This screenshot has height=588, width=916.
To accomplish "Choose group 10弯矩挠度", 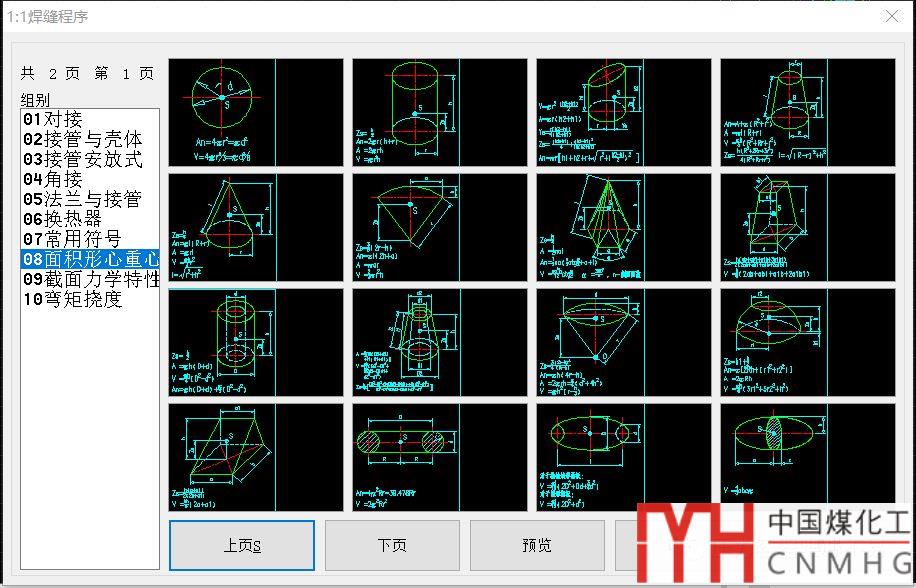I will [x=90, y=299].
